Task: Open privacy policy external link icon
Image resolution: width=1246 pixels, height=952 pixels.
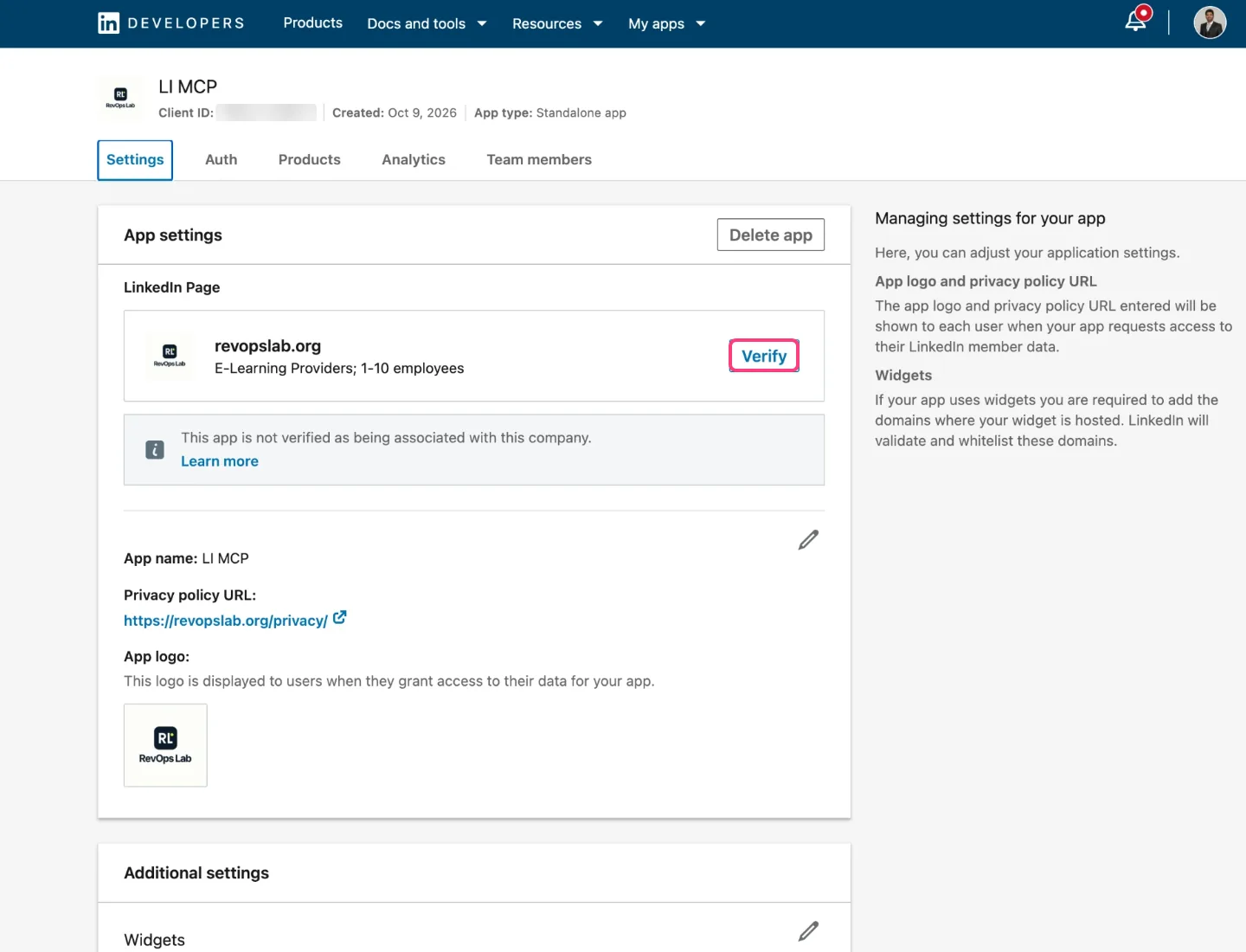Action: [x=340, y=618]
